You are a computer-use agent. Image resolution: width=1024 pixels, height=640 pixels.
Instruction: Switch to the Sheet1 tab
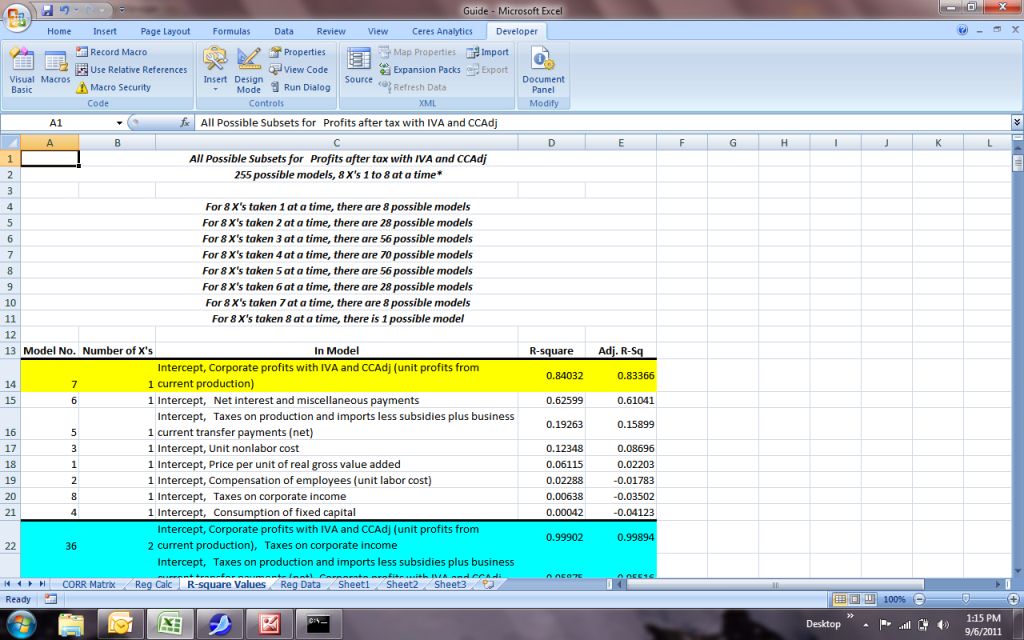pyautogui.click(x=354, y=584)
